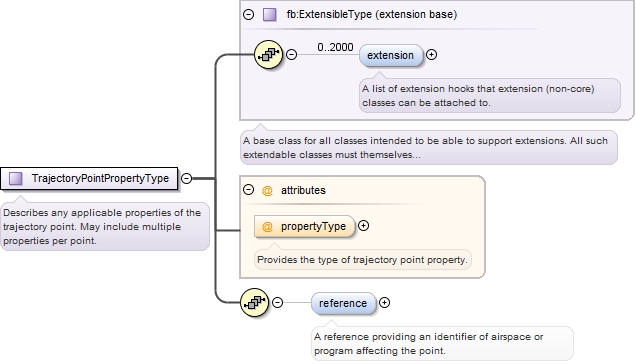The height and width of the screenshot is (364, 636).
Task: Click the fb:ExtensibleType (extension base) label
Action: (x=372, y=15)
